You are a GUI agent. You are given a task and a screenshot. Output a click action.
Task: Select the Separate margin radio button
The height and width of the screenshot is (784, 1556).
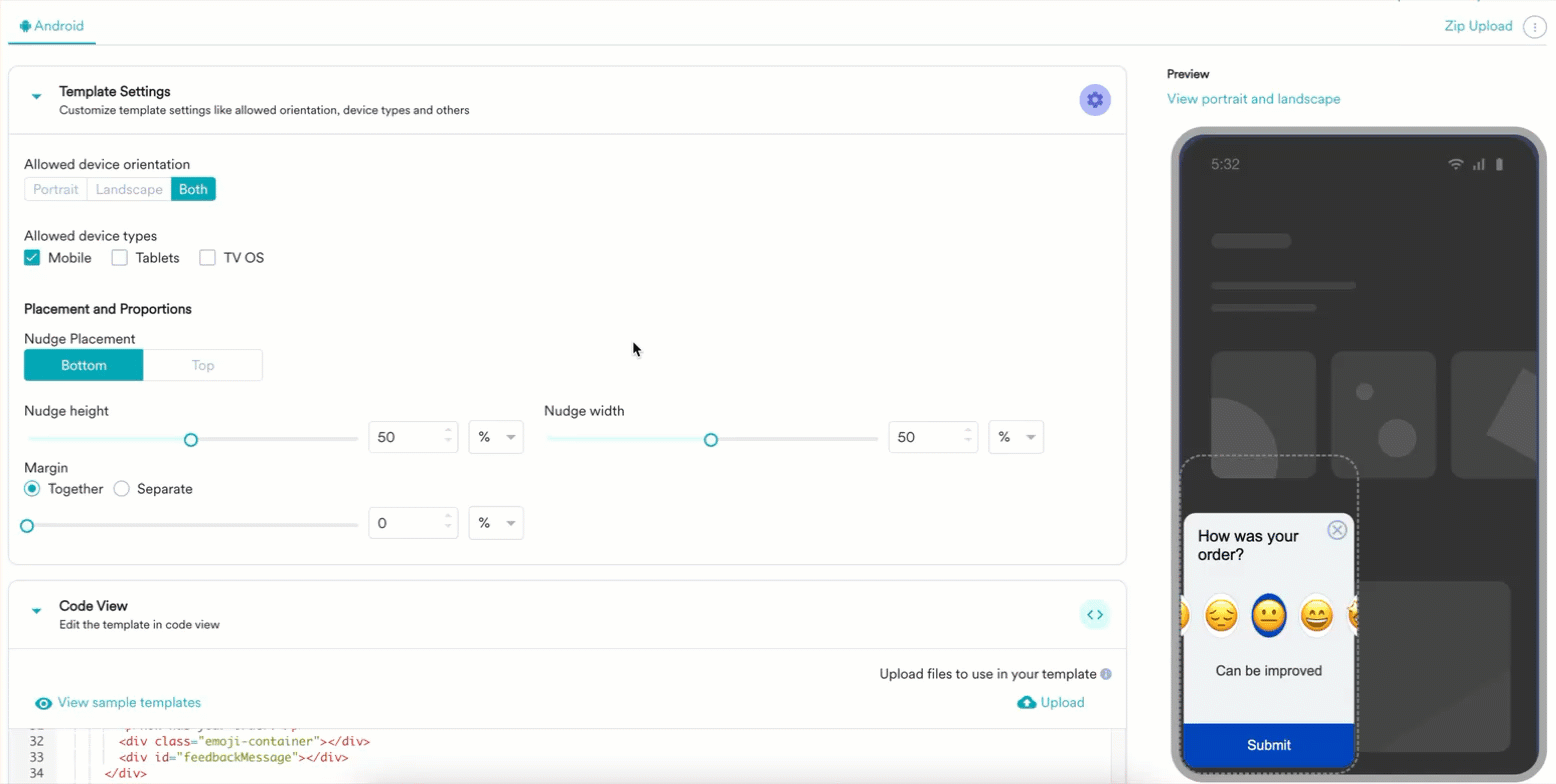122,489
